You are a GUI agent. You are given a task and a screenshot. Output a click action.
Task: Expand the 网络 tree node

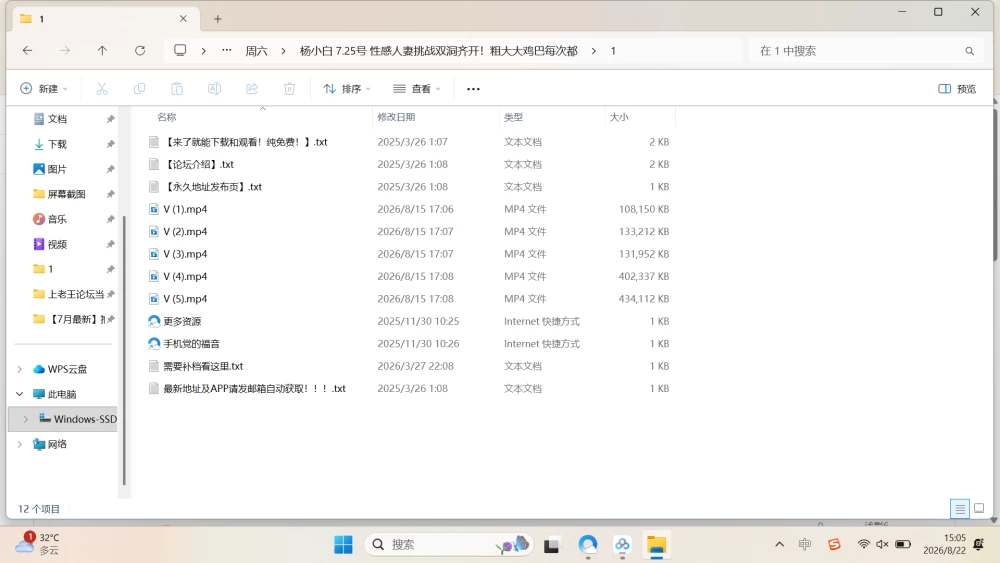20,444
